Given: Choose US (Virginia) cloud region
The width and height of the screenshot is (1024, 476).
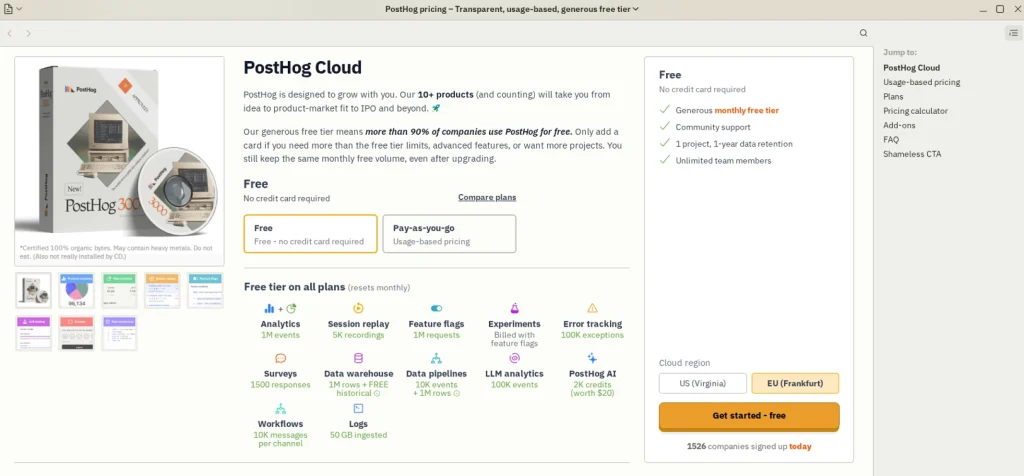Looking at the screenshot, I should (703, 383).
